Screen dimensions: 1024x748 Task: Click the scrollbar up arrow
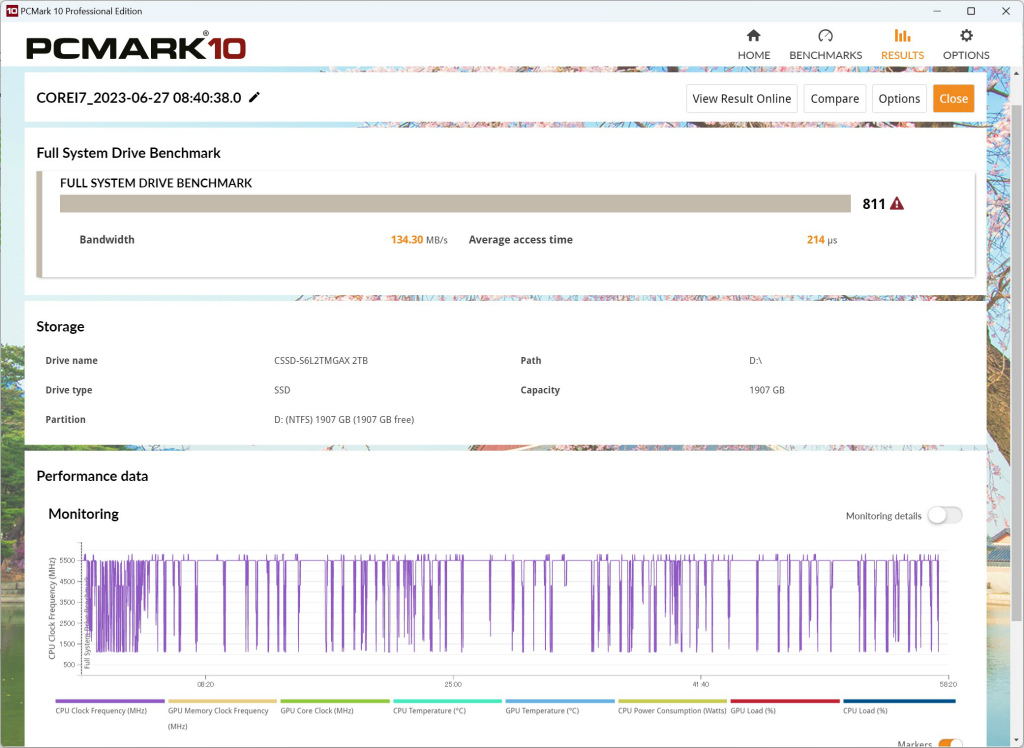click(x=1017, y=72)
